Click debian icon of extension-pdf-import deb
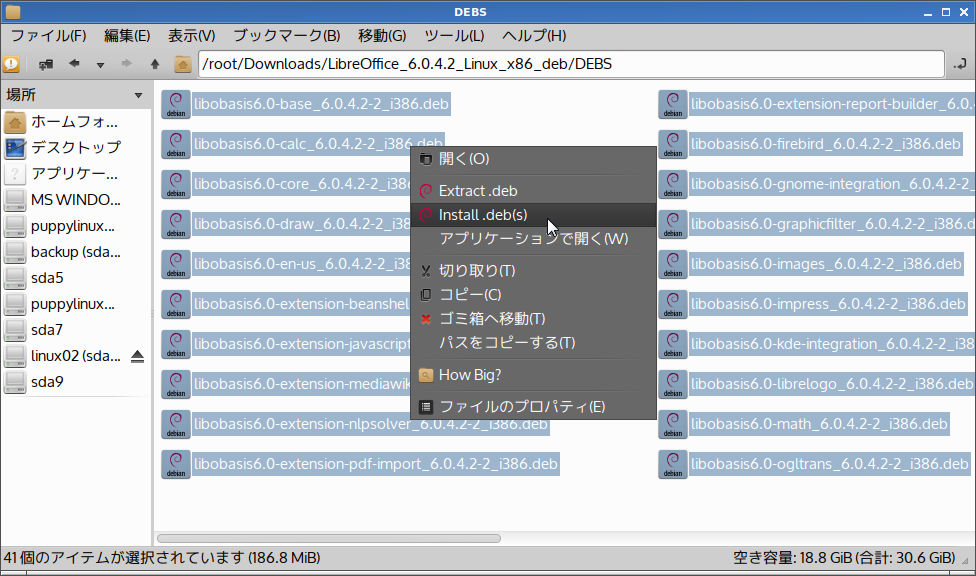The height and width of the screenshot is (576, 976). point(176,464)
